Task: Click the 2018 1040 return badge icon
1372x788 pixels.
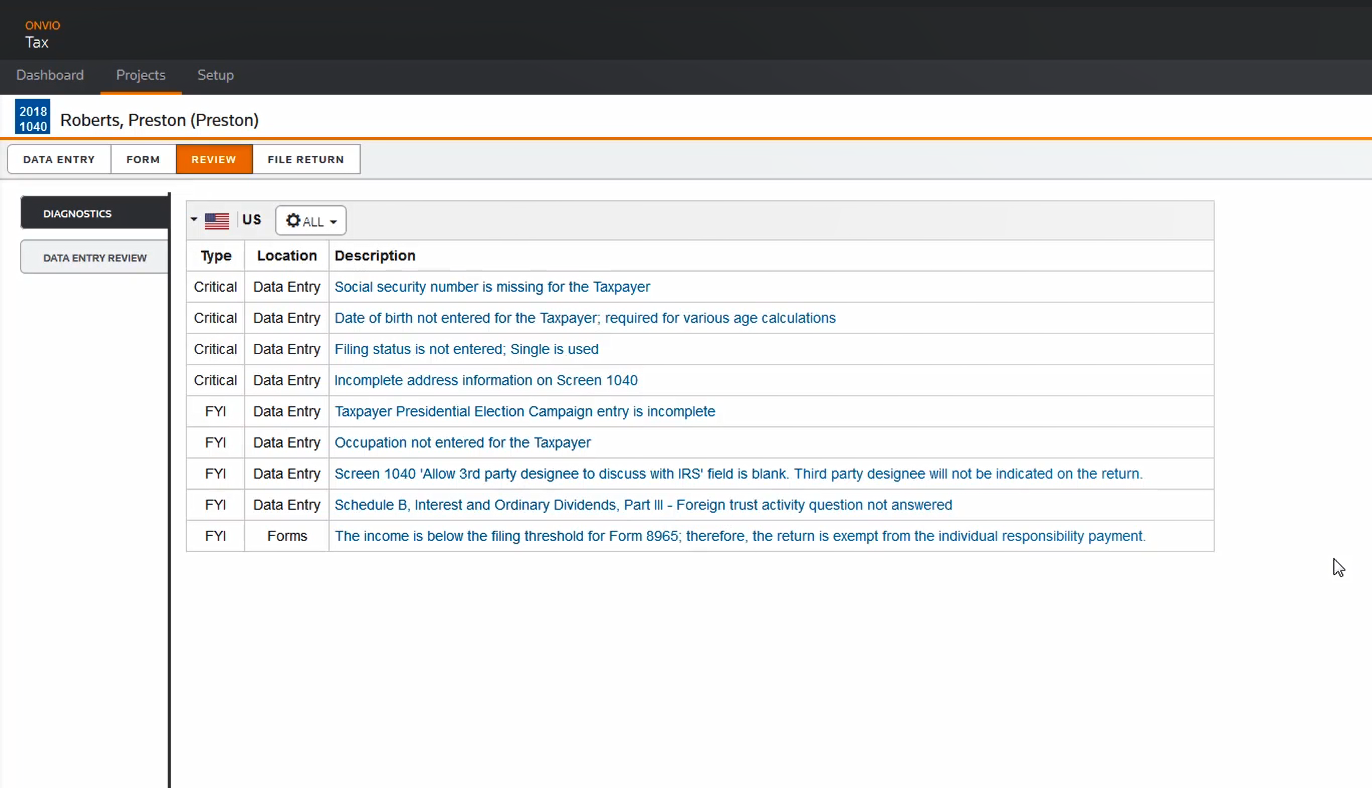Action: point(33,118)
